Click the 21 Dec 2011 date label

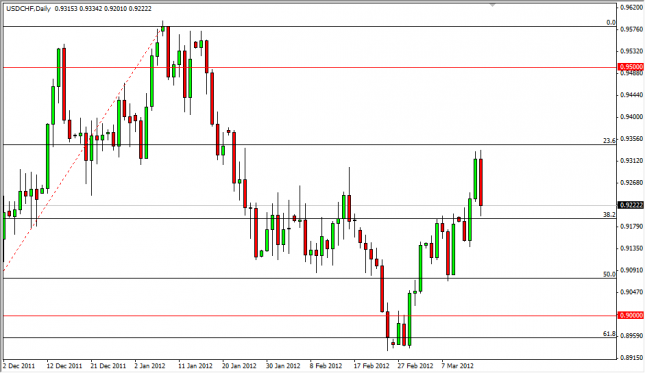[x=108, y=366]
